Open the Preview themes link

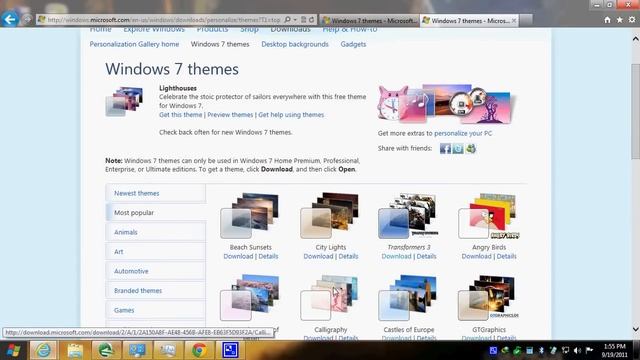pos(230,115)
